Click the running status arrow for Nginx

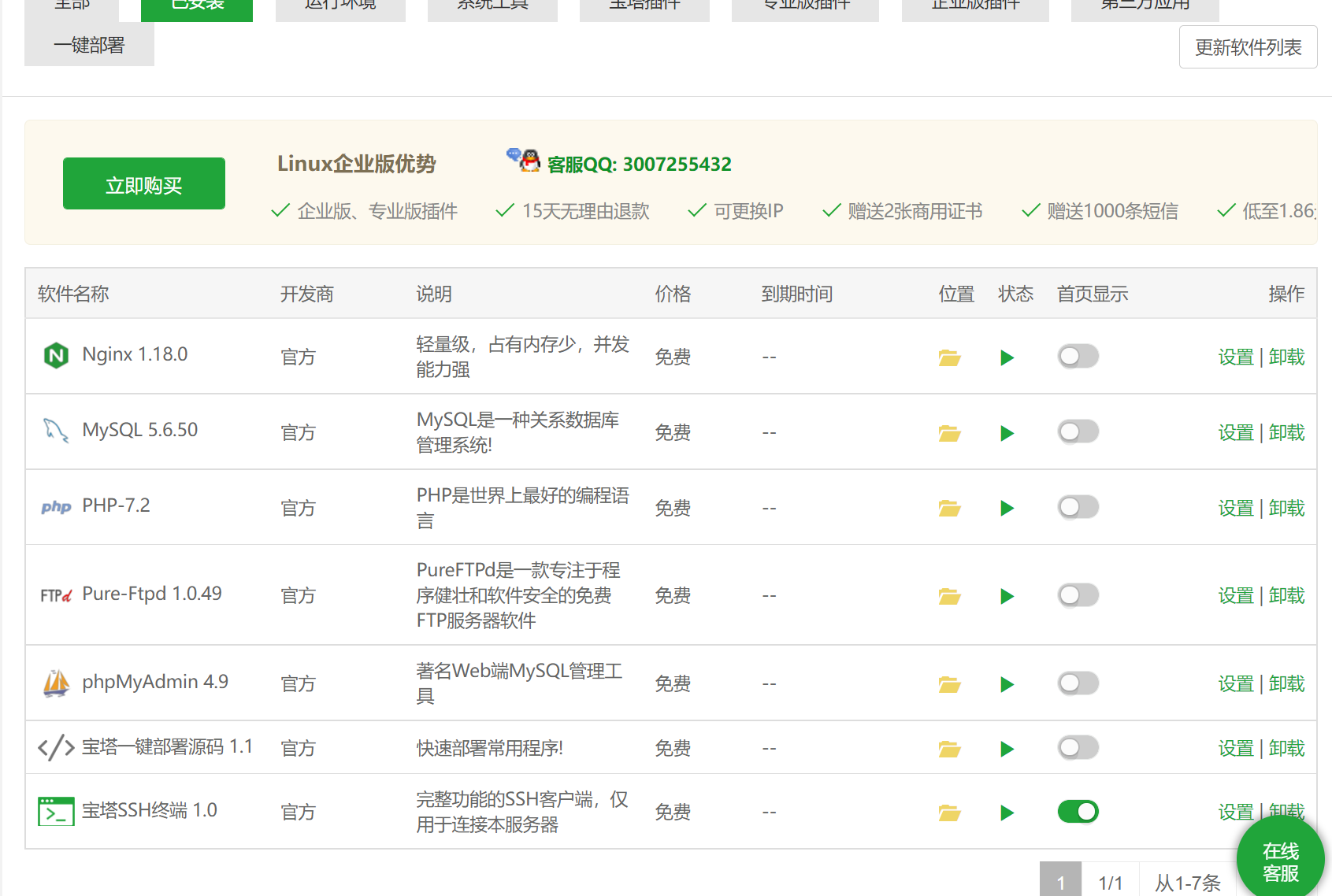1007,358
